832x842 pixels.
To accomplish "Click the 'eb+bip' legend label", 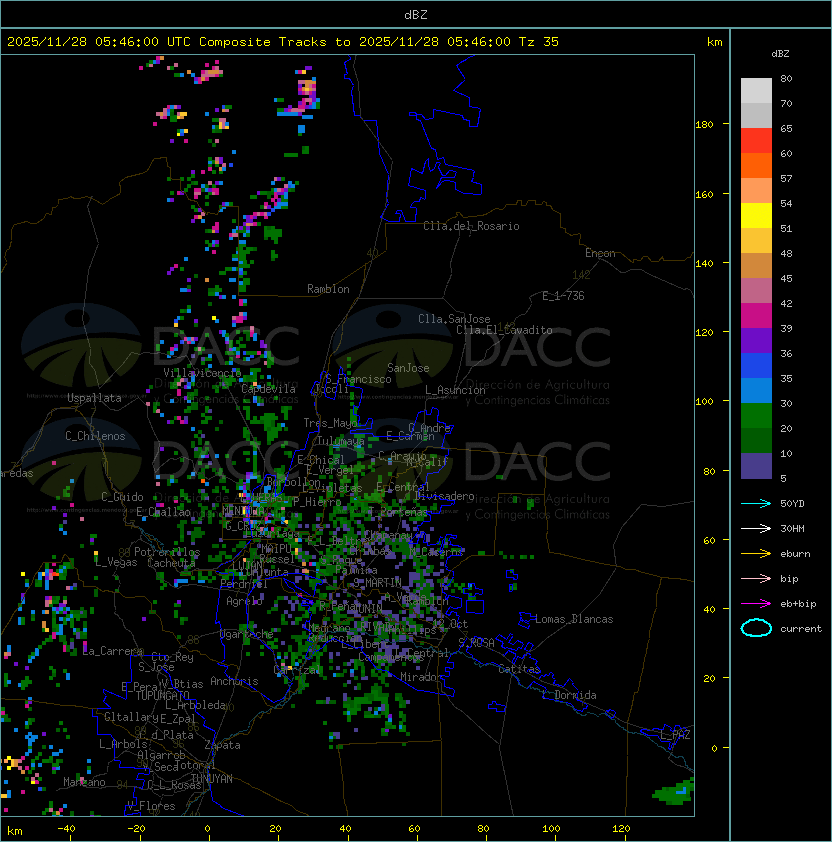I will [798, 604].
